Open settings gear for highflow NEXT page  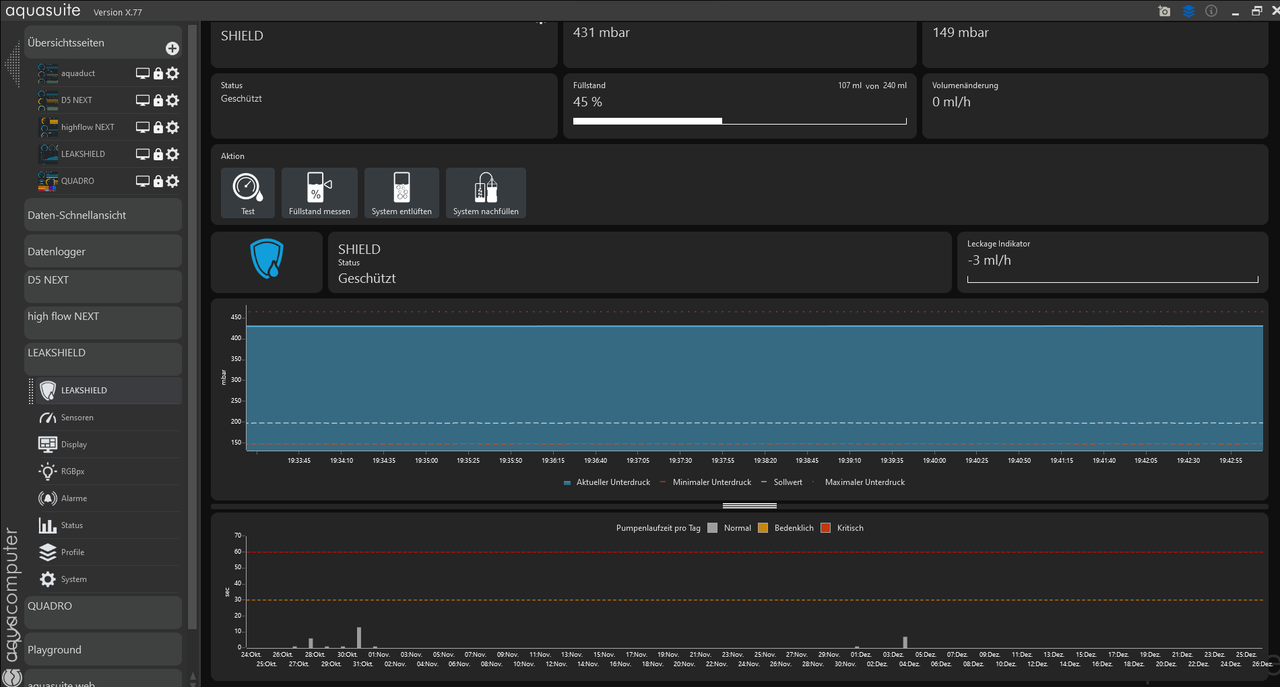pos(173,127)
